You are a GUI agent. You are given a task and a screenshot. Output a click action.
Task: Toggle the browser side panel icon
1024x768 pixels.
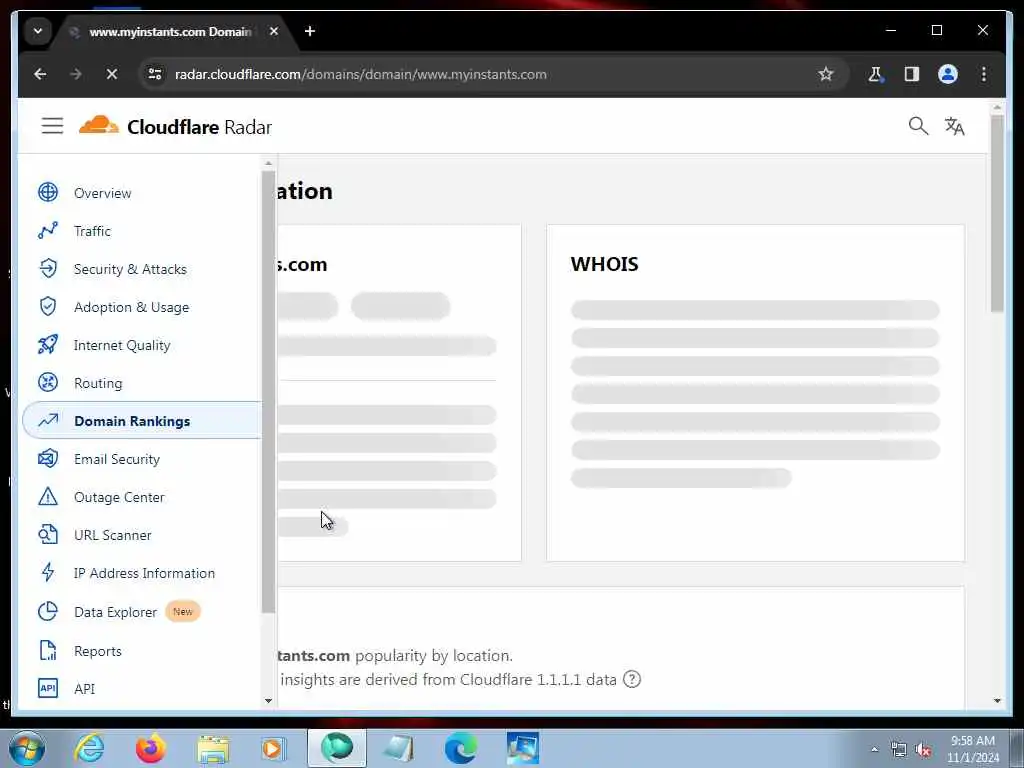pyautogui.click(x=912, y=74)
